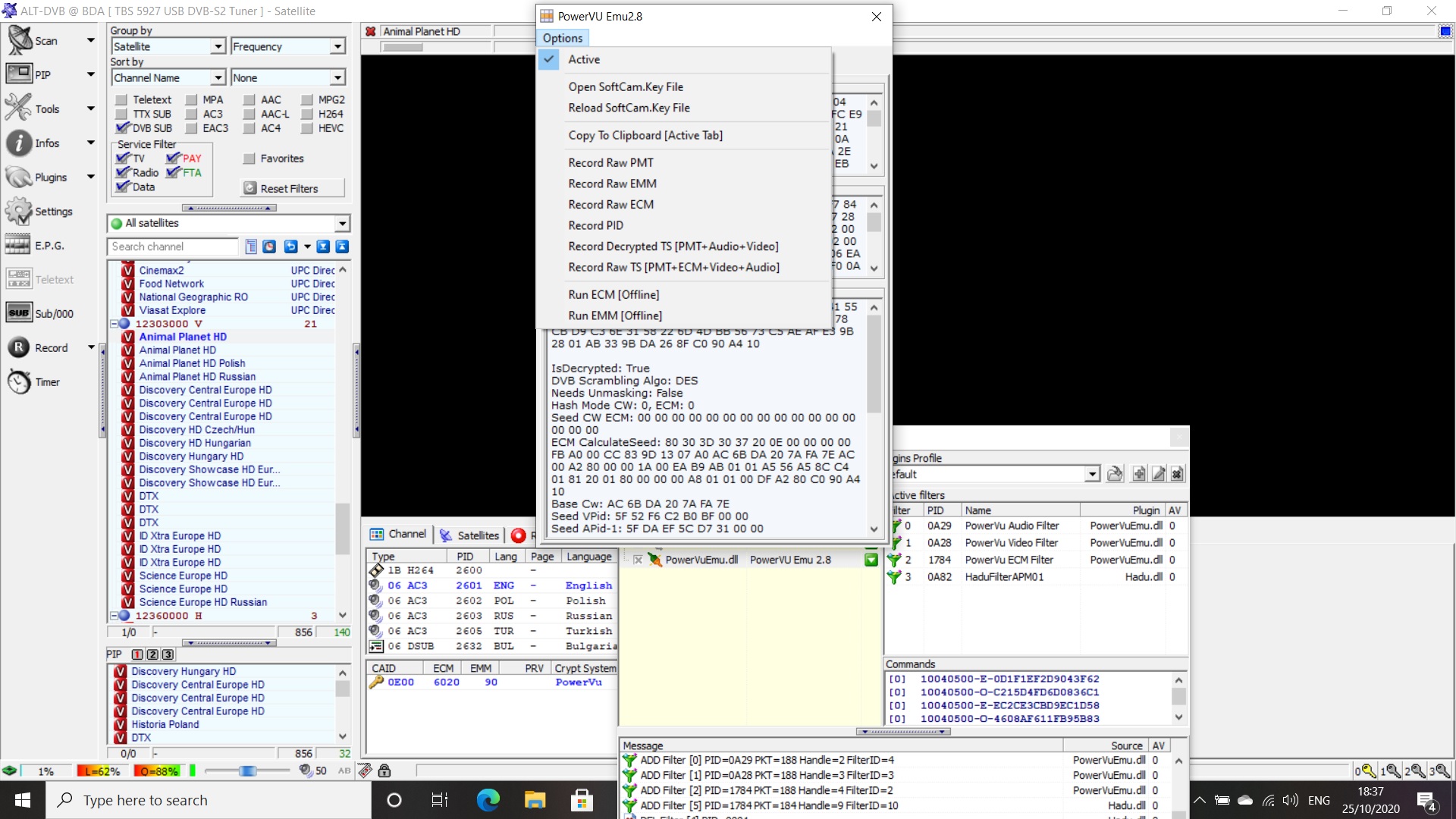Image resolution: width=1456 pixels, height=819 pixels.
Task: Enable the Teletext filter checkbox
Action: pos(121,99)
